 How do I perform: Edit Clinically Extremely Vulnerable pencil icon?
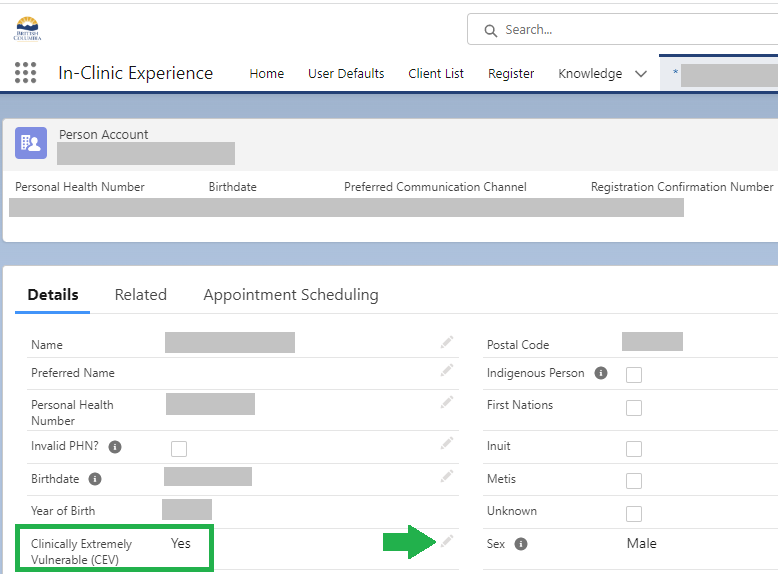pyautogui.click(x=447, y=541)
